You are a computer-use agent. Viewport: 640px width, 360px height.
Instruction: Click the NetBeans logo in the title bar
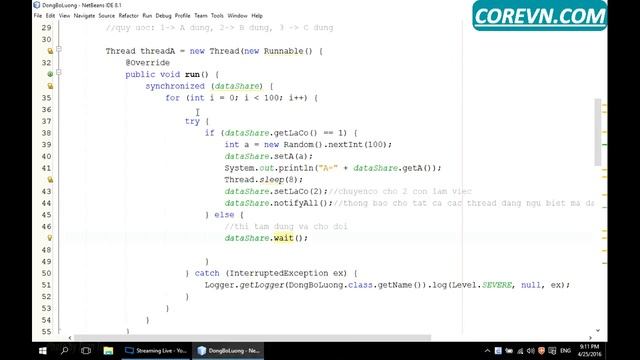37,5
